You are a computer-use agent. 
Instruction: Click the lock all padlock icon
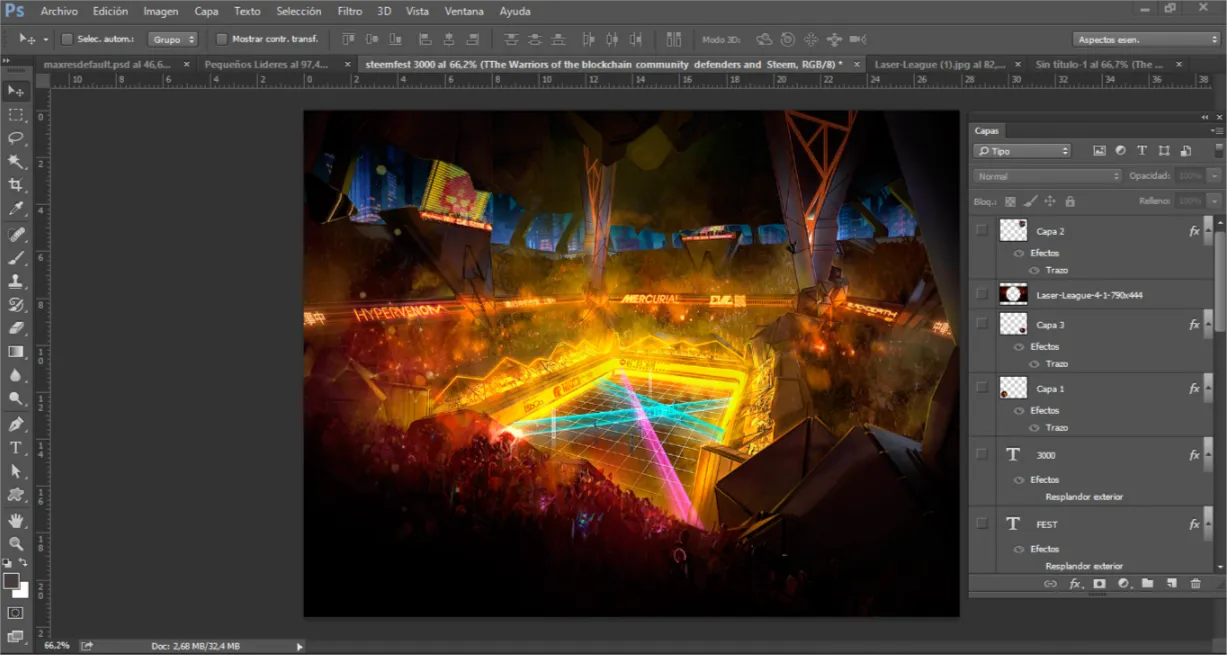1070,201
